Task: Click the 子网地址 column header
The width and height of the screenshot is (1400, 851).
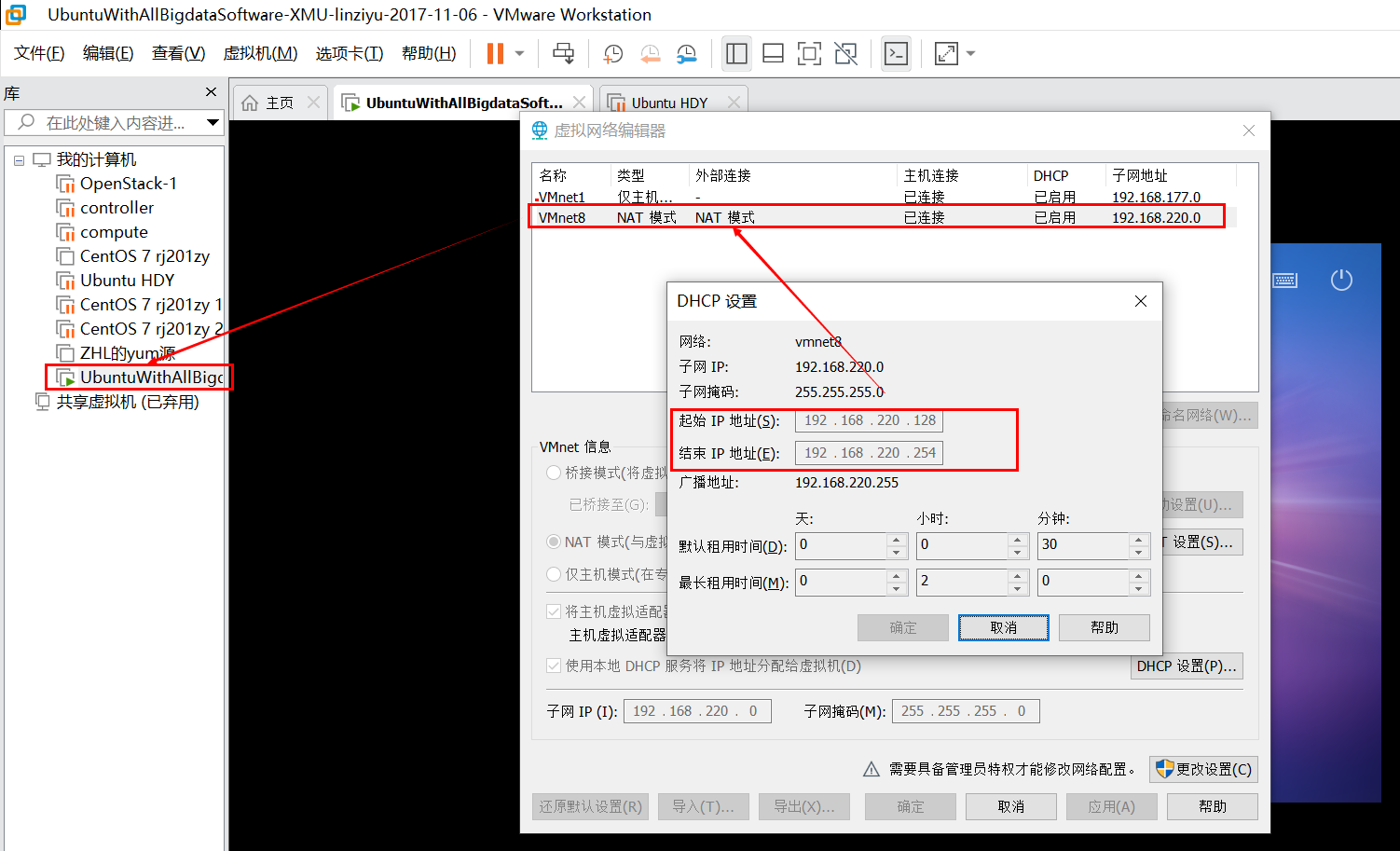Action: tap(1171, 175)
